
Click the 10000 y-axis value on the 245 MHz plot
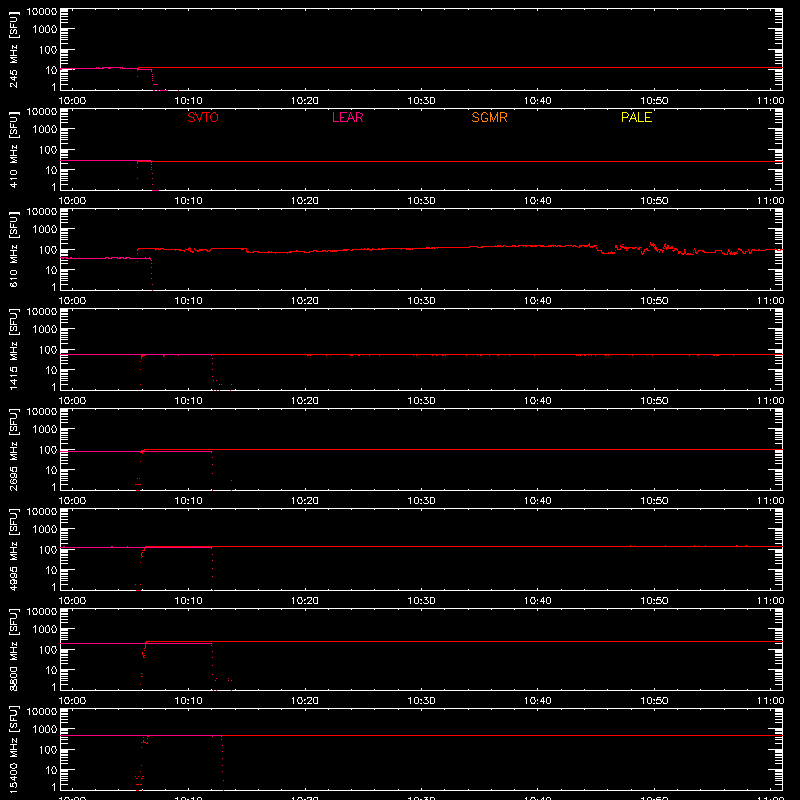tap(42, 12)
